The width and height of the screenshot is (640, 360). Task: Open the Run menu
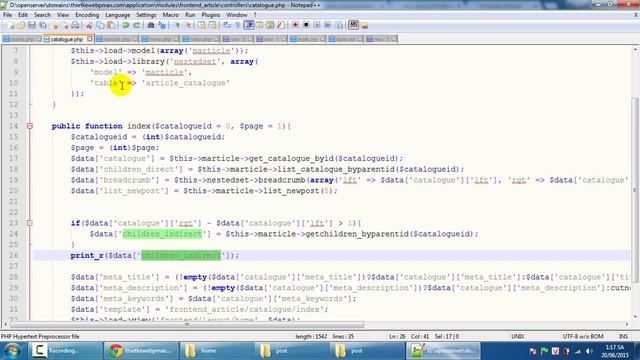pos(190,15)
